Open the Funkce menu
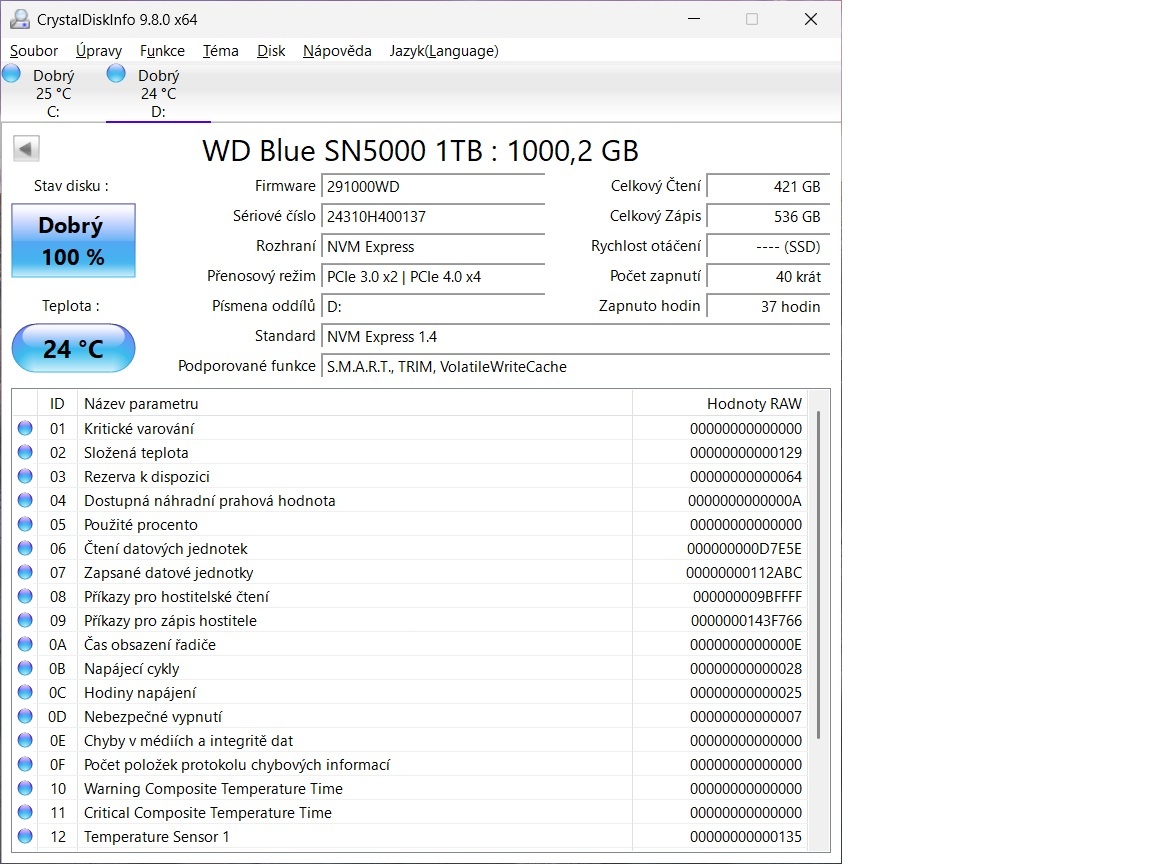 (162, 51)
